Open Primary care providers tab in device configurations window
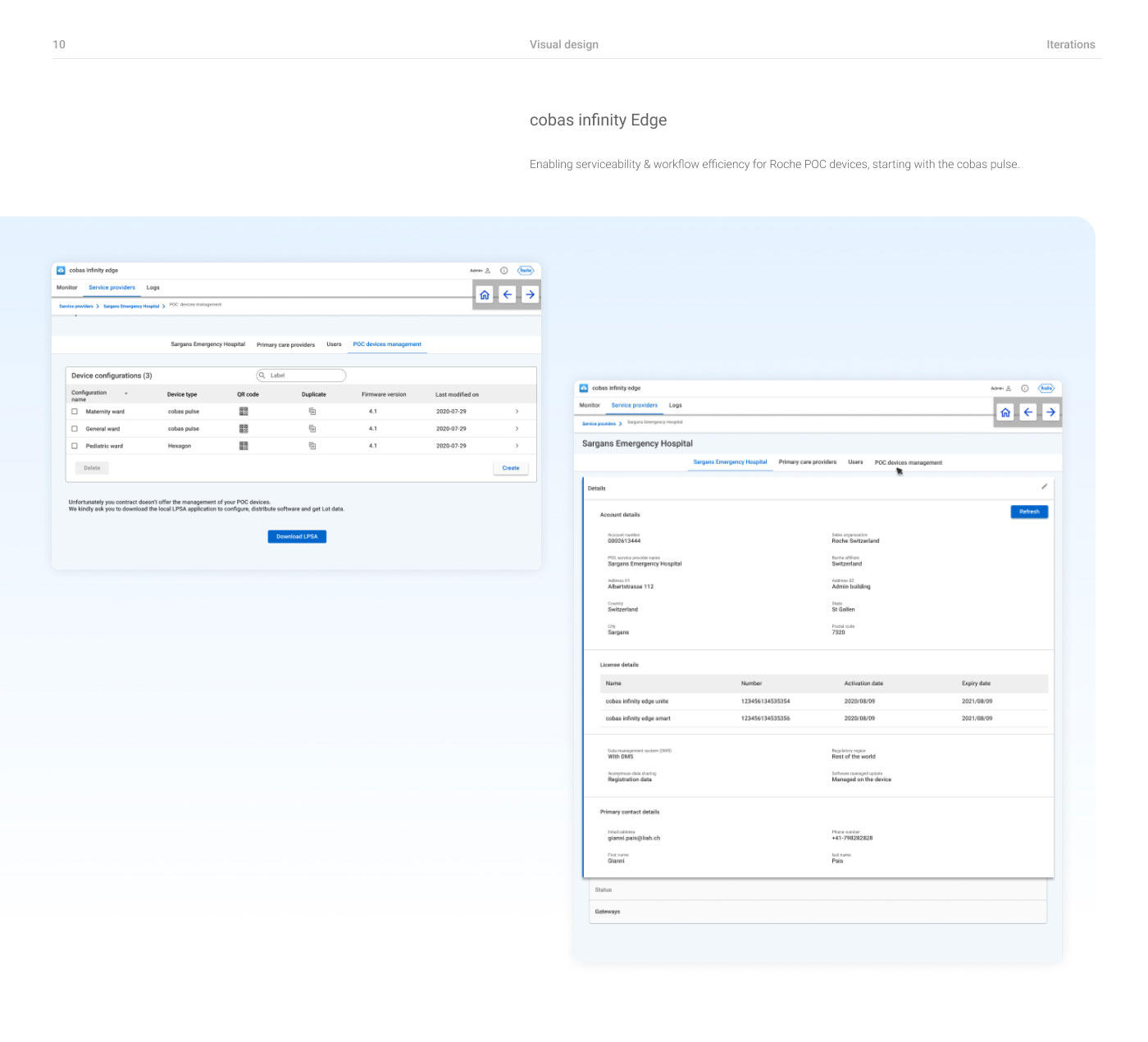Image resolution: width=1148 pixels, height=1042 pixels. (x=285, y=344)
